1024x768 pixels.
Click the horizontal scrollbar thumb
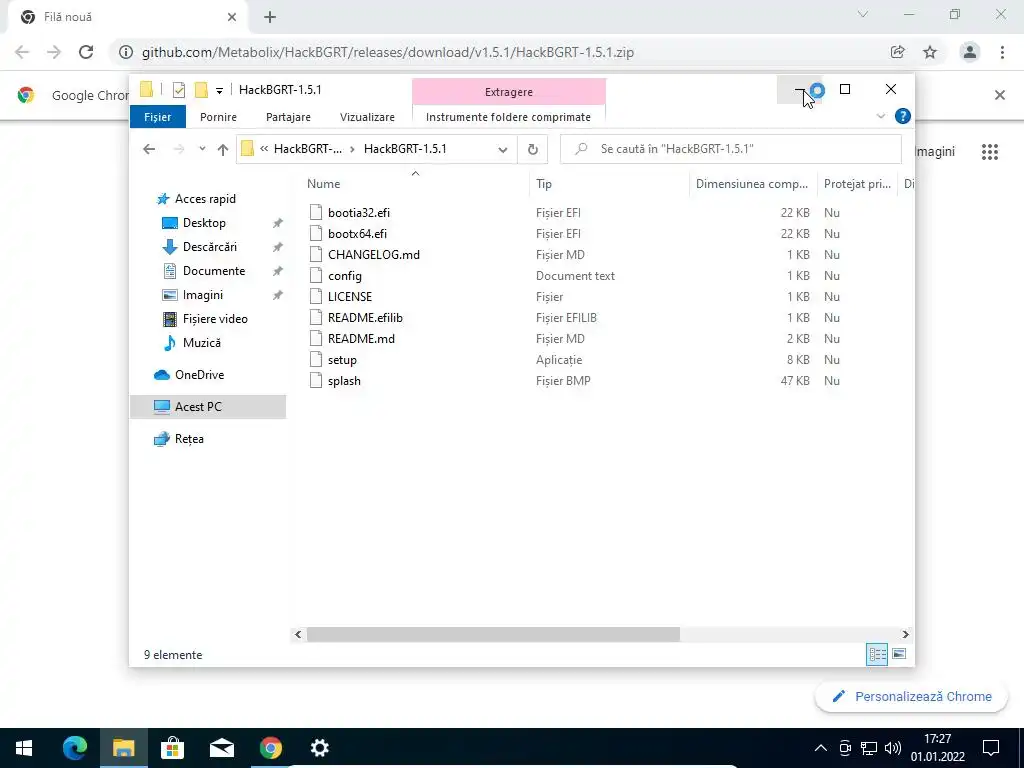(493, 634)
